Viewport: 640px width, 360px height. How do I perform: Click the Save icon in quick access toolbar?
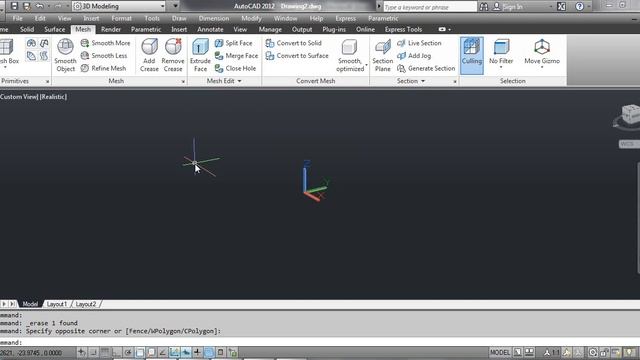pos(14,6)
